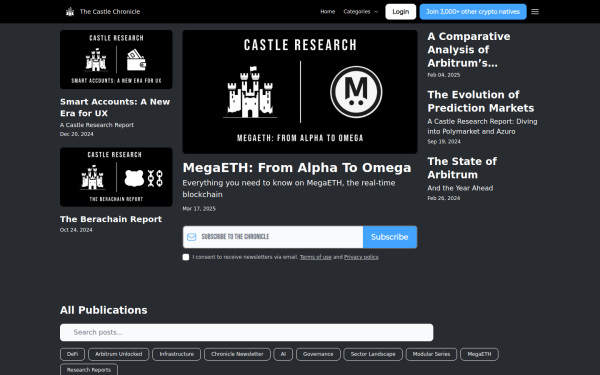Image resolution: width=600 pixels, height=375 pixels.
Task: Focus the Subscribe to the Chronicle email field
Action: 273,237
